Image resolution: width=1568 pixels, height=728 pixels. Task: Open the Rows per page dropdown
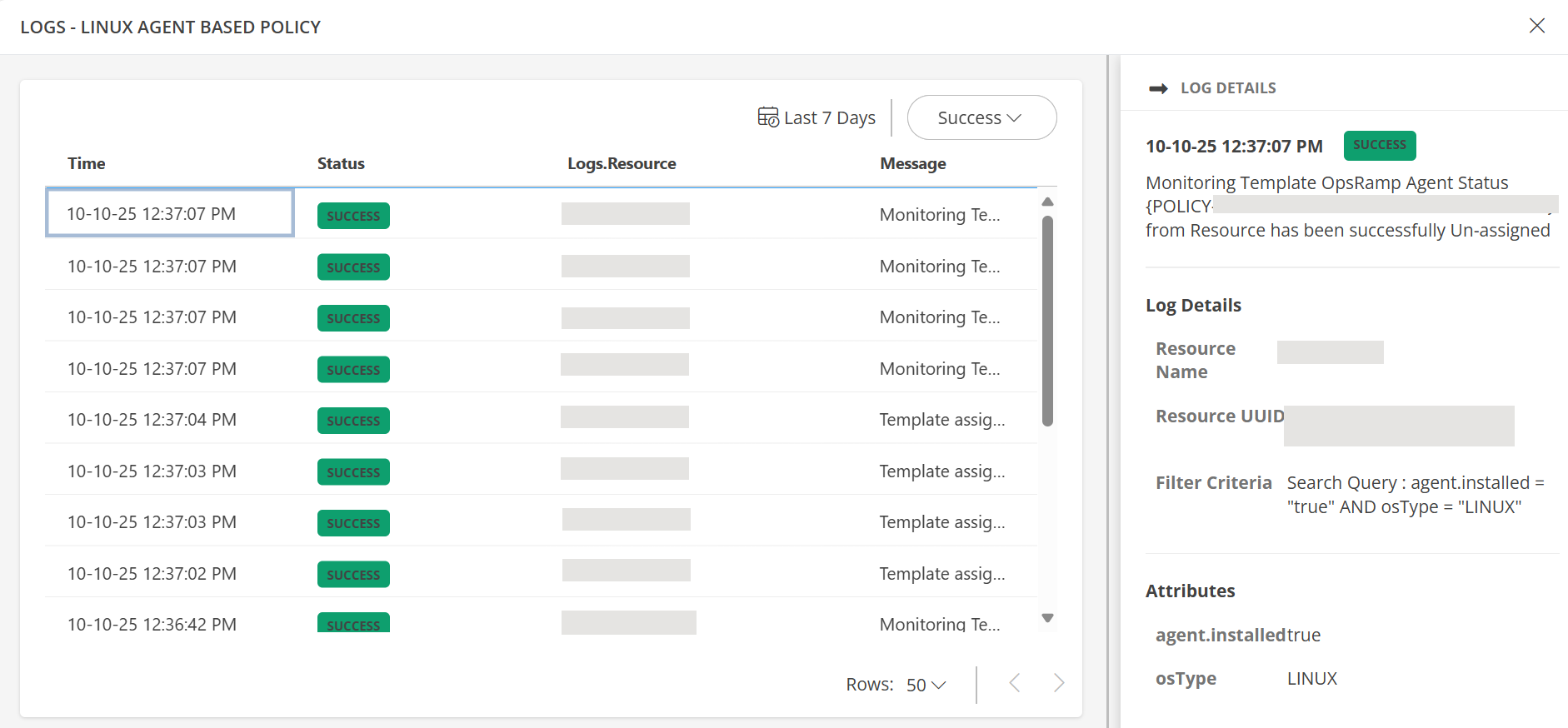(x=926, y=685)
